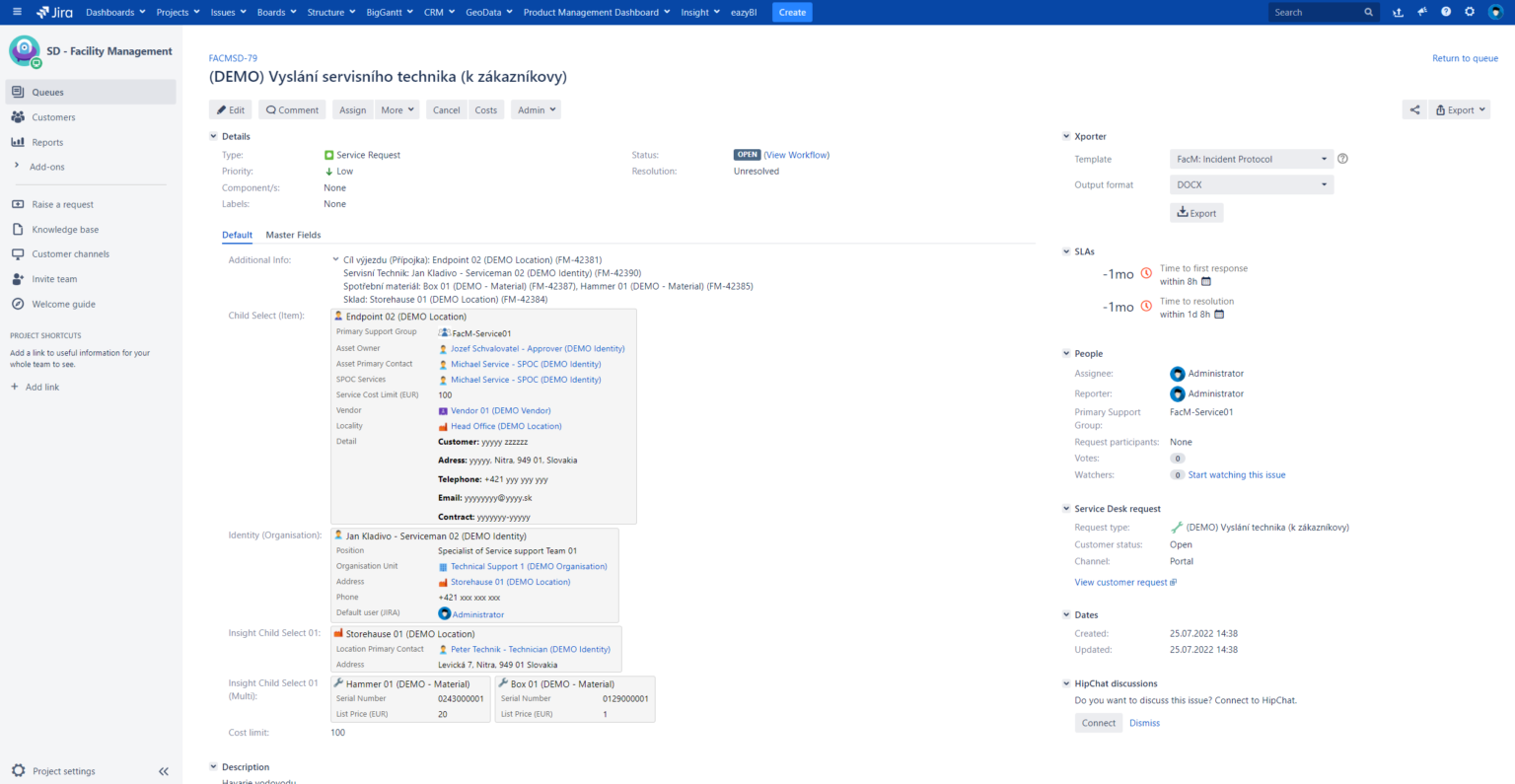The width and height of the screenshot is (1515, 784).
Task: Click the Edit issue button
Action: tap(231, 109)
